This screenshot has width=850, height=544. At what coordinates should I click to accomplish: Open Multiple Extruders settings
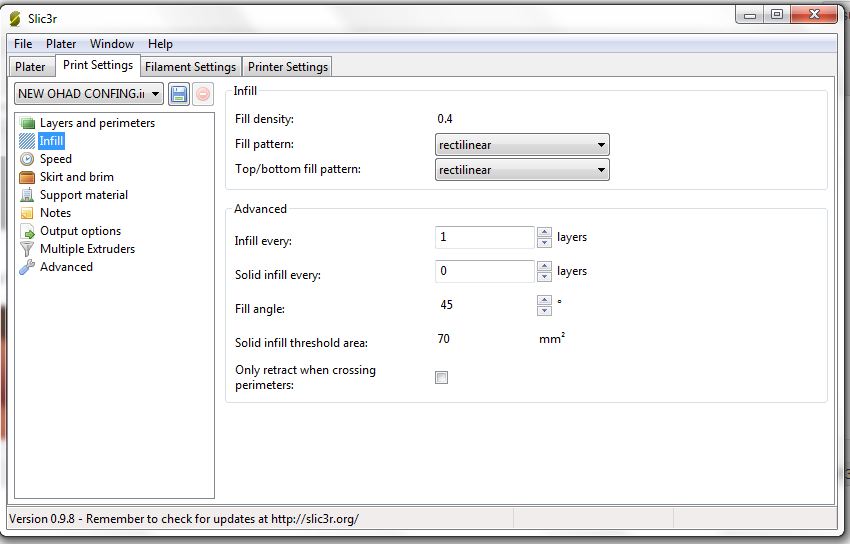coord(87,249)
